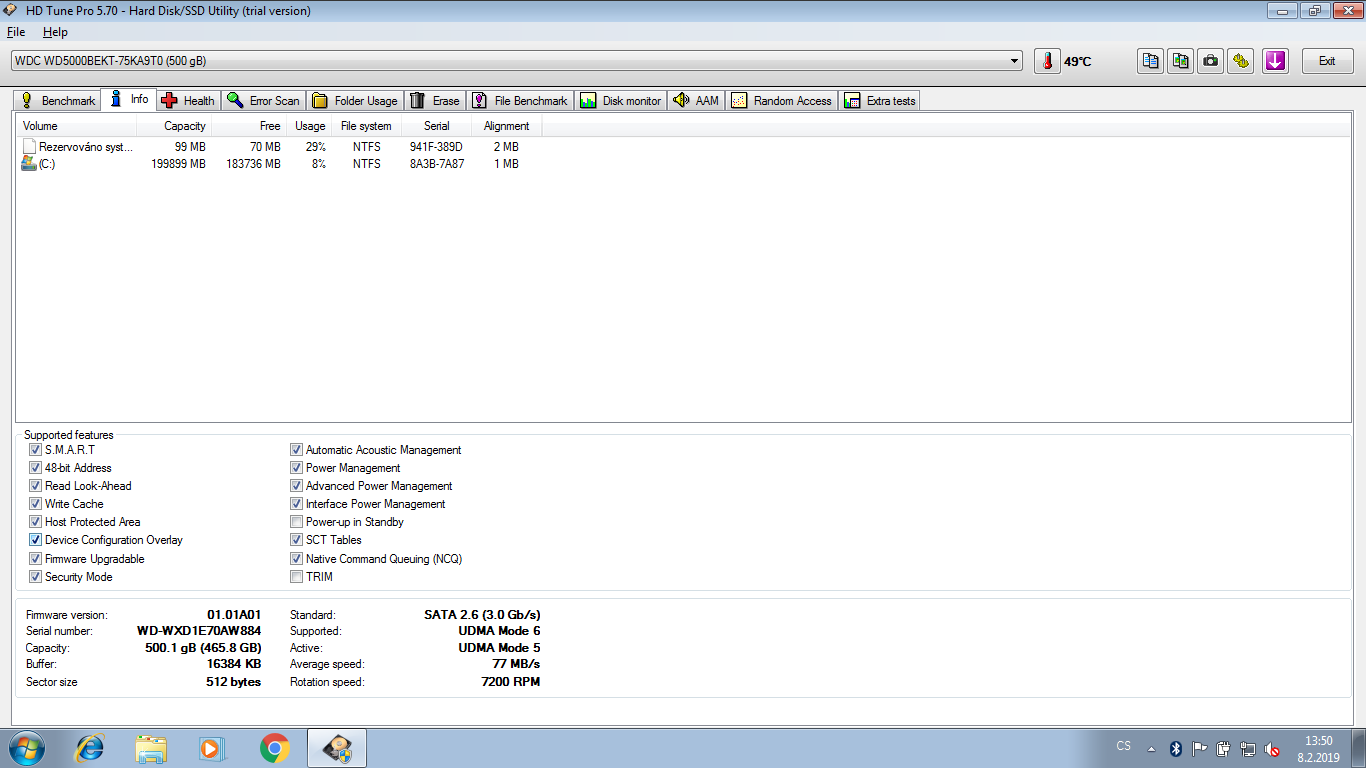Open the Disk monitor tab
Screen dimensions: 1366x768
(x=621, y=101)
